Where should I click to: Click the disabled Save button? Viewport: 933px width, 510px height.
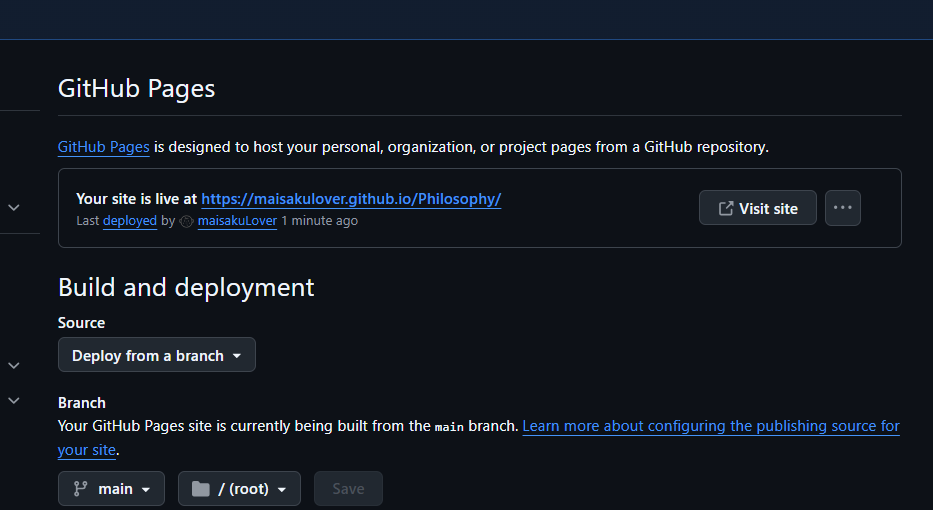pyautogui.click(x=348, y=489)
